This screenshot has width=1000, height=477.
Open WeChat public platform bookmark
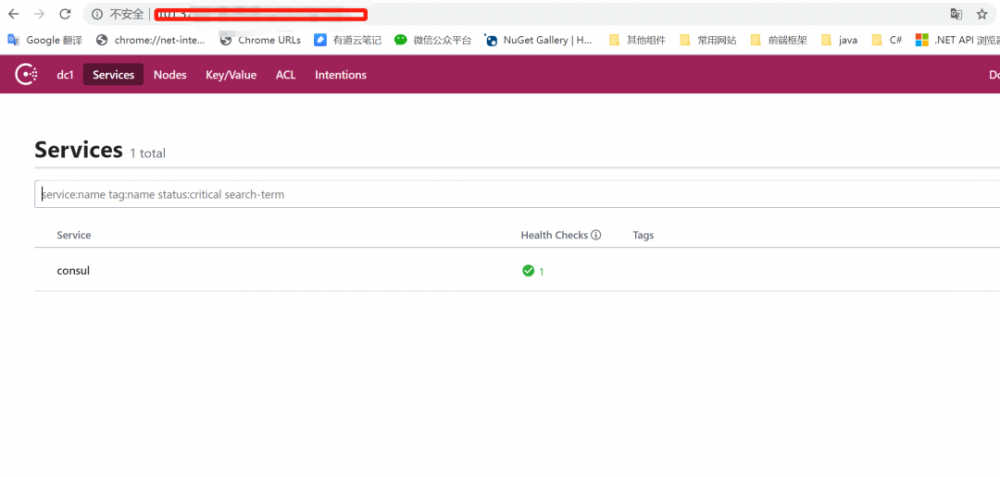coord(432,40)
